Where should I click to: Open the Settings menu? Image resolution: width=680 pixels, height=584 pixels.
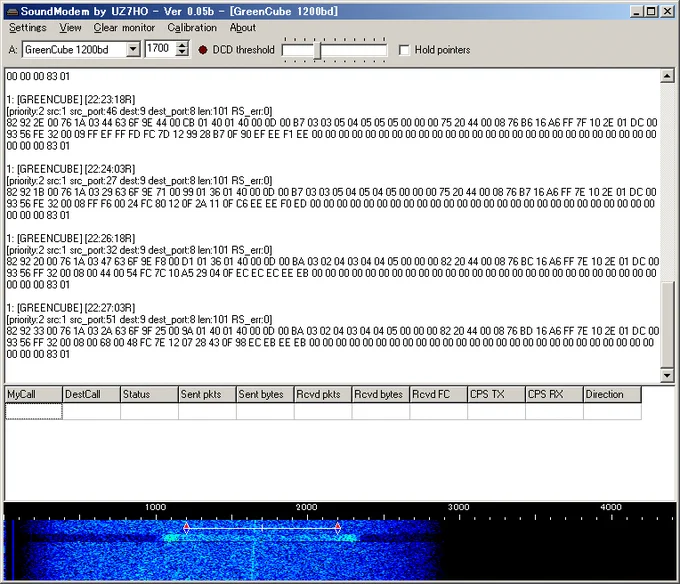click(27, 28)
